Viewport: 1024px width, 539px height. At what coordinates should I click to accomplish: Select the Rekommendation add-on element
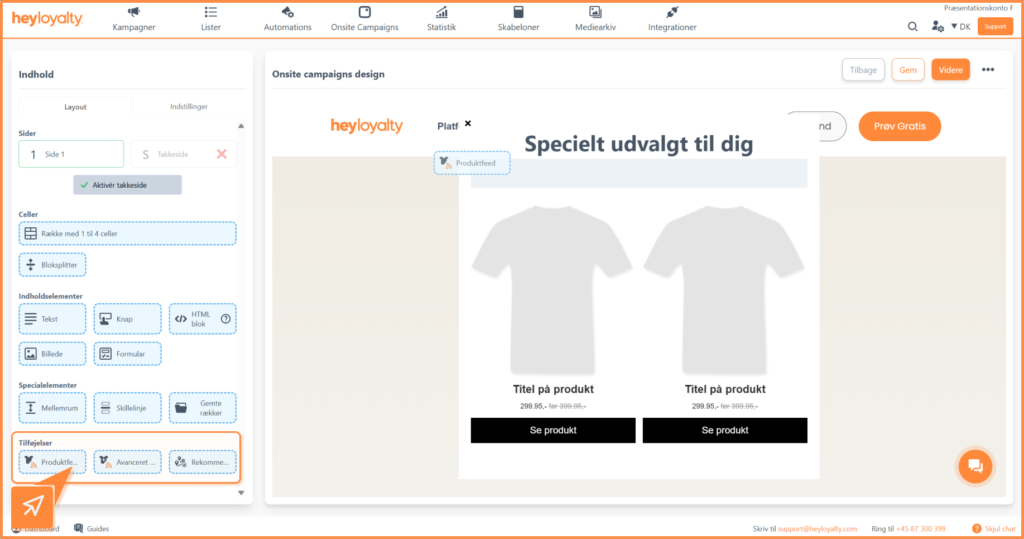[202, 462]
